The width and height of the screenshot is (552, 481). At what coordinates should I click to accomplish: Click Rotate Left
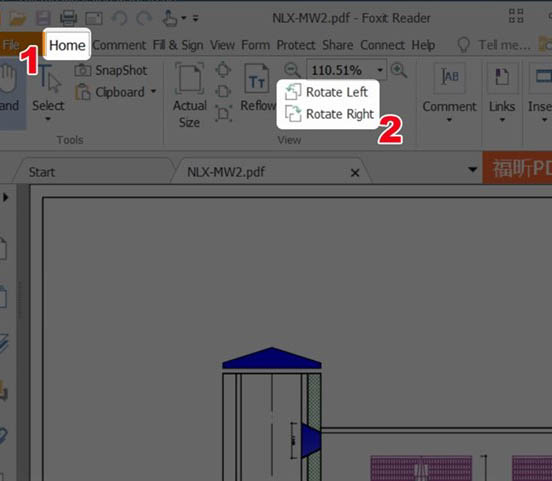[326, 92]
